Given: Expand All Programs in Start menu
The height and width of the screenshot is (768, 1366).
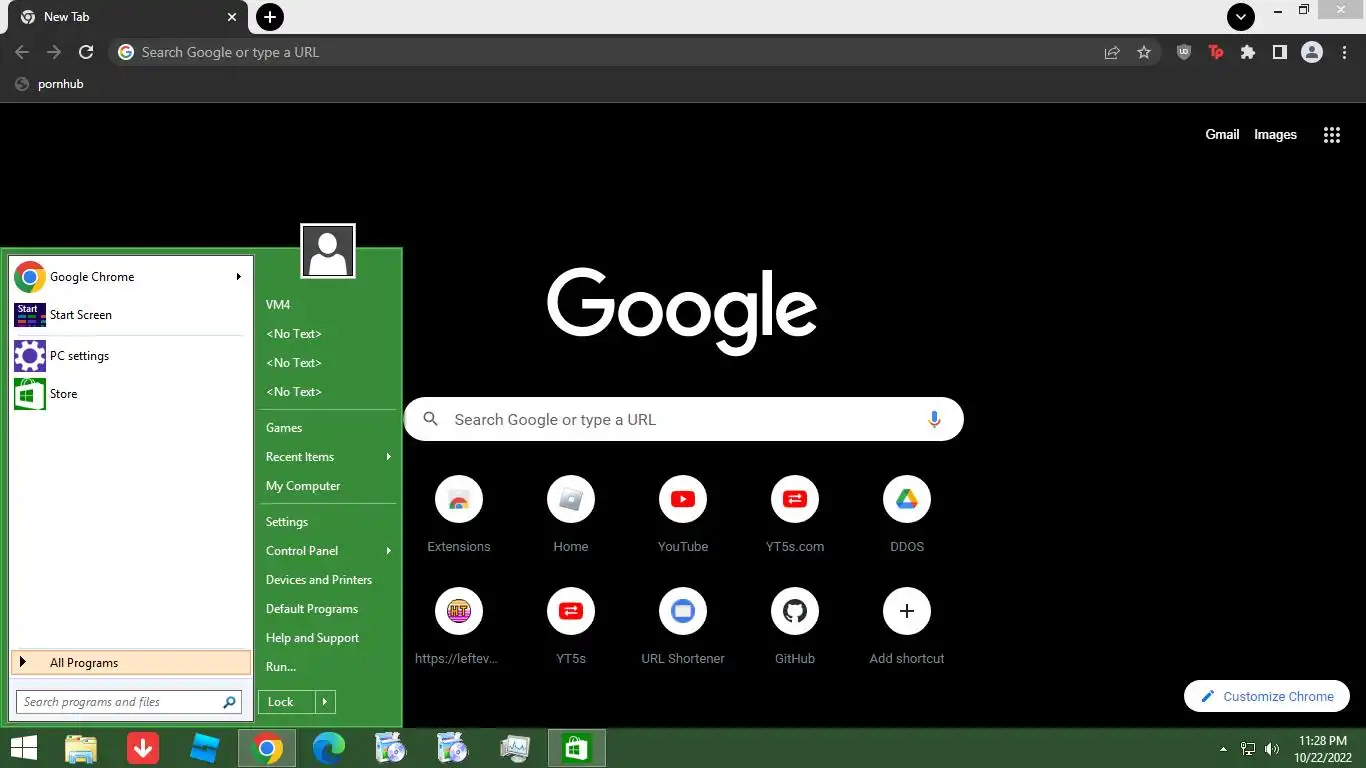Looking at the screenshot, I should (x=131, y=662).
